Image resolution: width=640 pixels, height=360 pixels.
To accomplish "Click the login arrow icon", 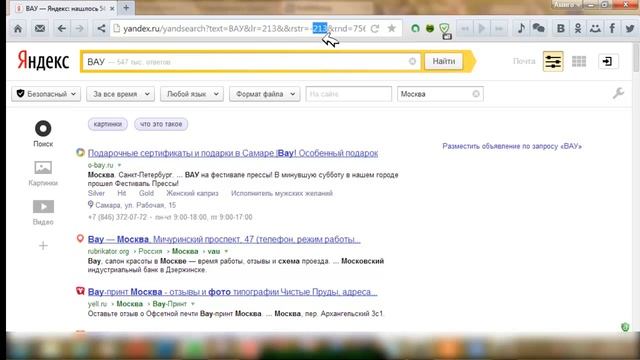I will pyautogui.click(x=608, y=61).
